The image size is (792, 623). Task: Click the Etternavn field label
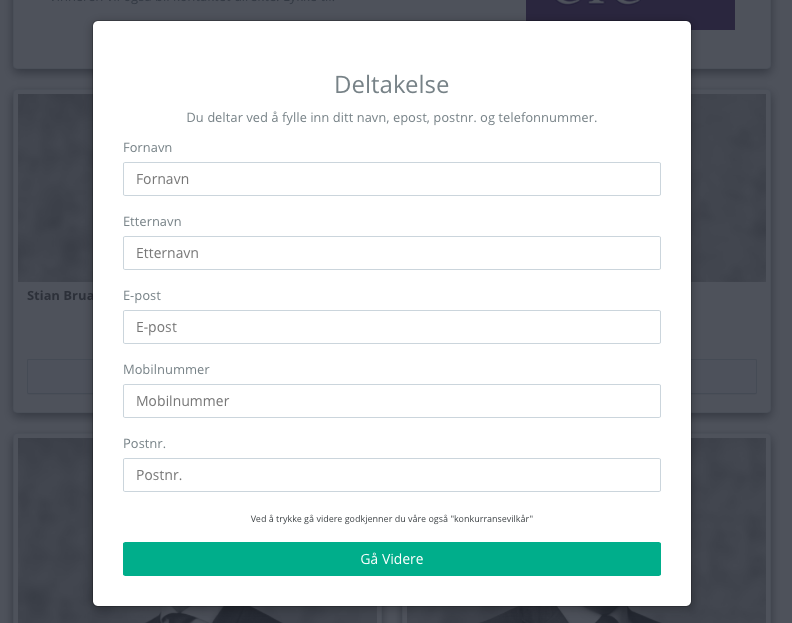point(152,221)
